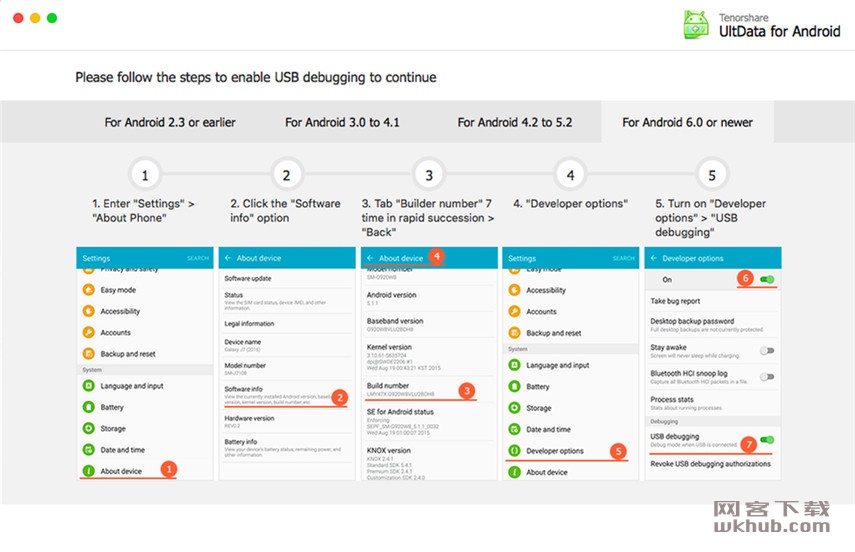Select the step 1 circle indicator
The height and width of the screenshot is (552, 855).
pyautogui.click(x=144, y=175)
